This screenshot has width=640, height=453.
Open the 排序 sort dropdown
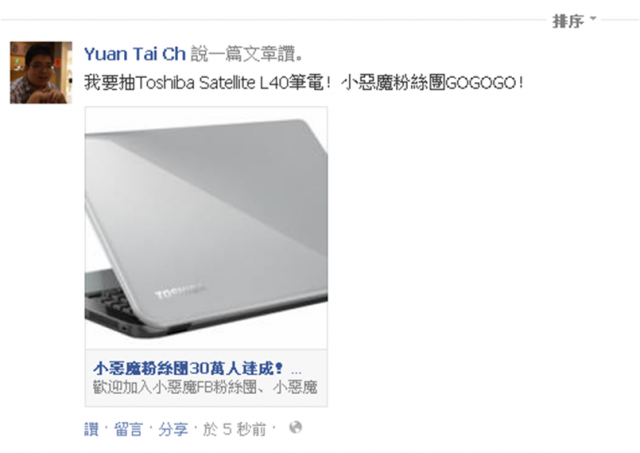(575, 21)
